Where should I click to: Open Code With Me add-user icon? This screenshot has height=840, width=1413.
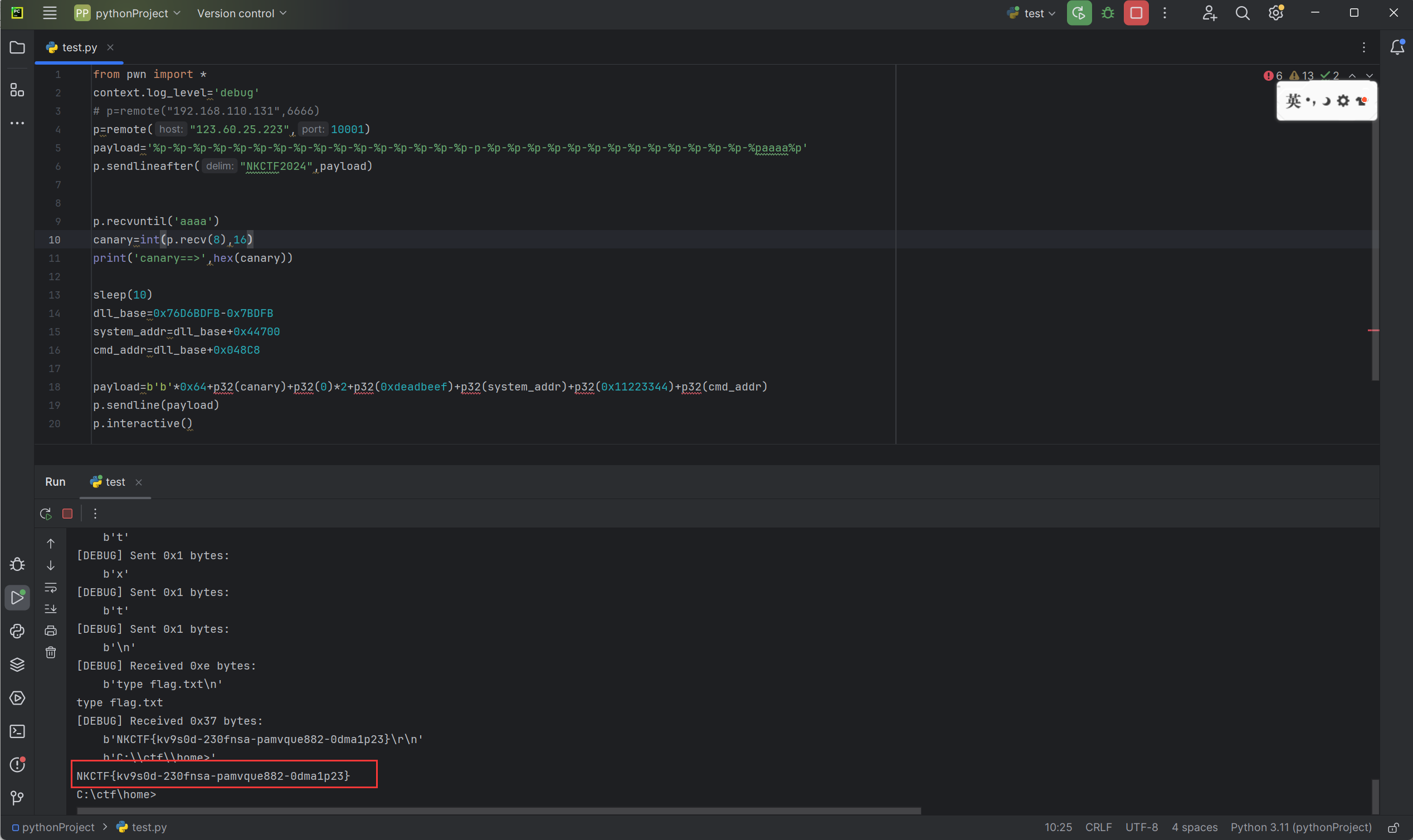pyautogui.click(x=1209, y=13)
